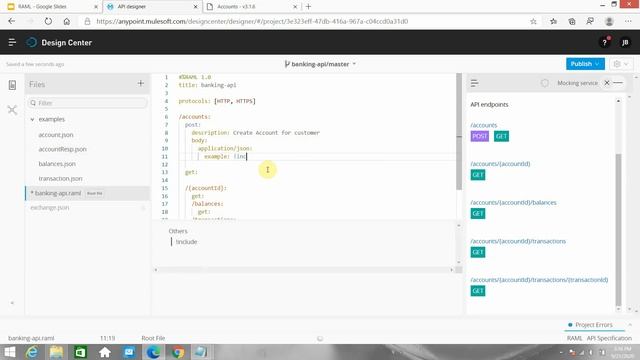Open /accounts/{accountId} endpoint link
This screenshot has height=360, width=640.
click(x=500, y=164)
